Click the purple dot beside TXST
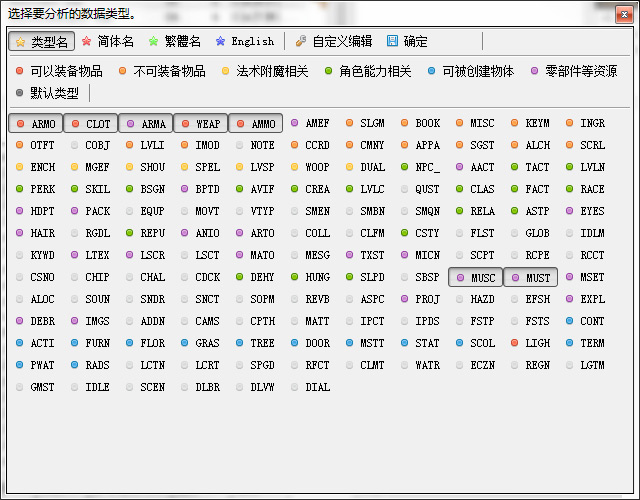 tap(349, 255)
